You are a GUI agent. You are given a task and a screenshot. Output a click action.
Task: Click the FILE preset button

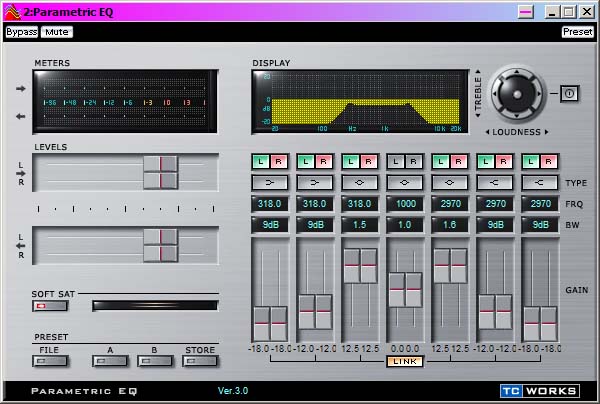coord(50,361)
